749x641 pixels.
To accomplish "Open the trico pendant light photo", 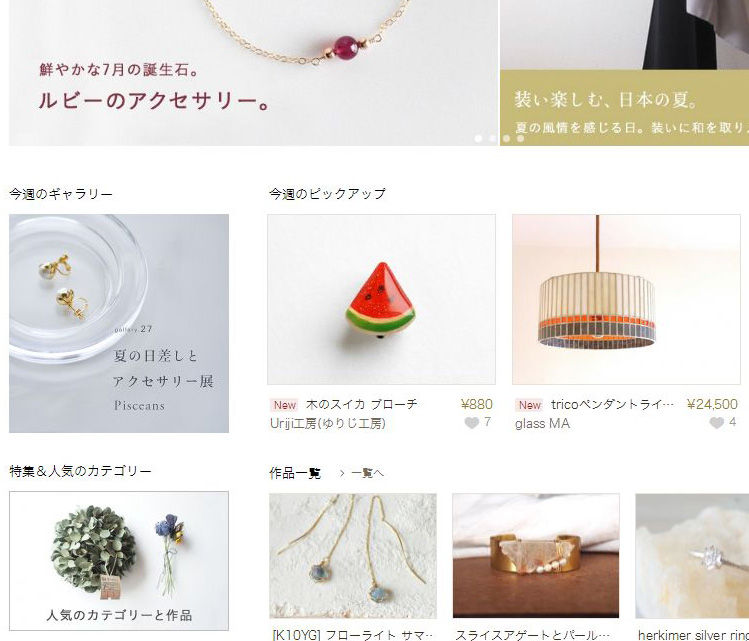I will pyautogui.click(x=626, y=299).
